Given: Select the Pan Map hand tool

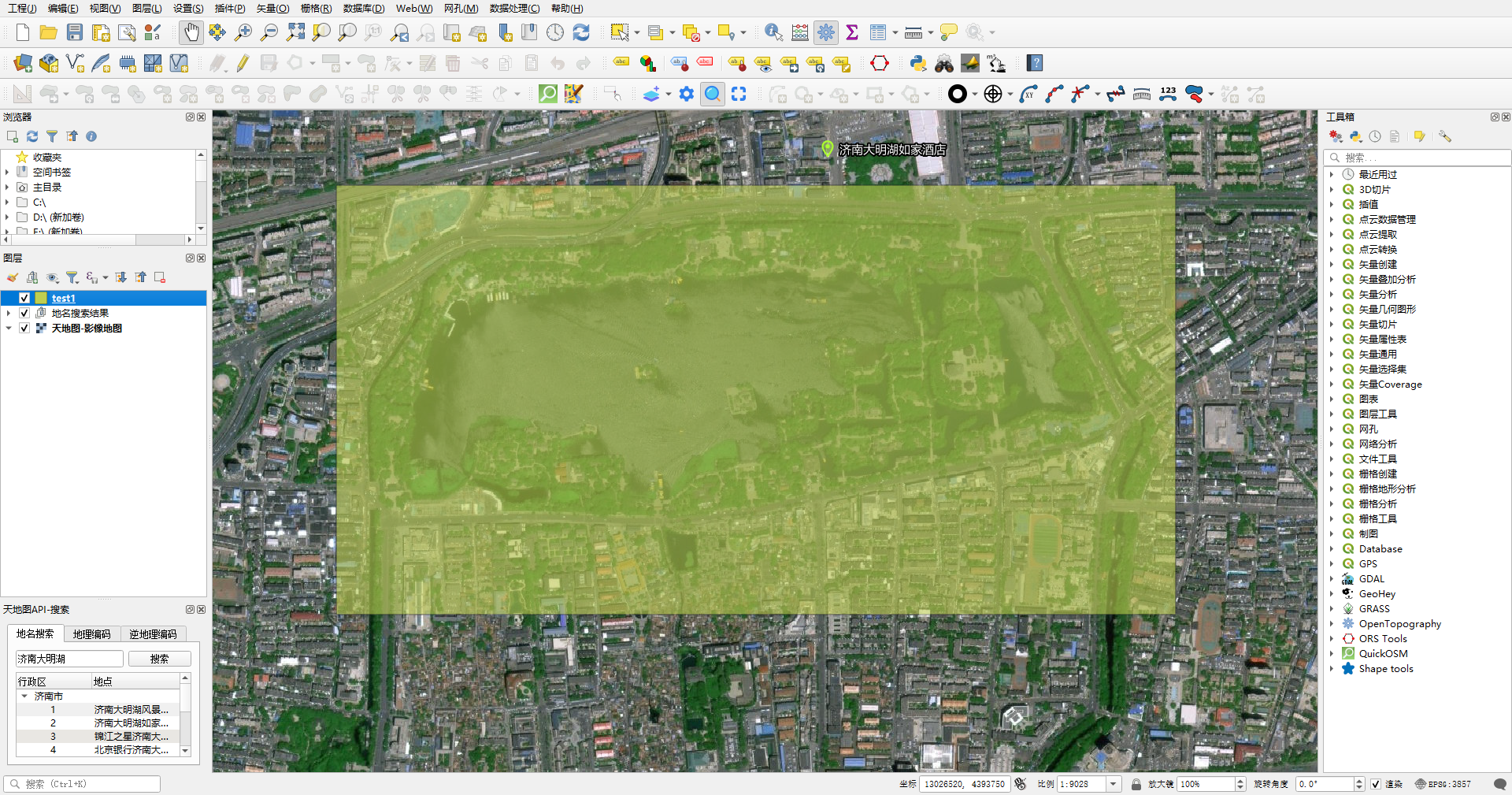Looking at the screenshot, I should [x=191, y=32].
